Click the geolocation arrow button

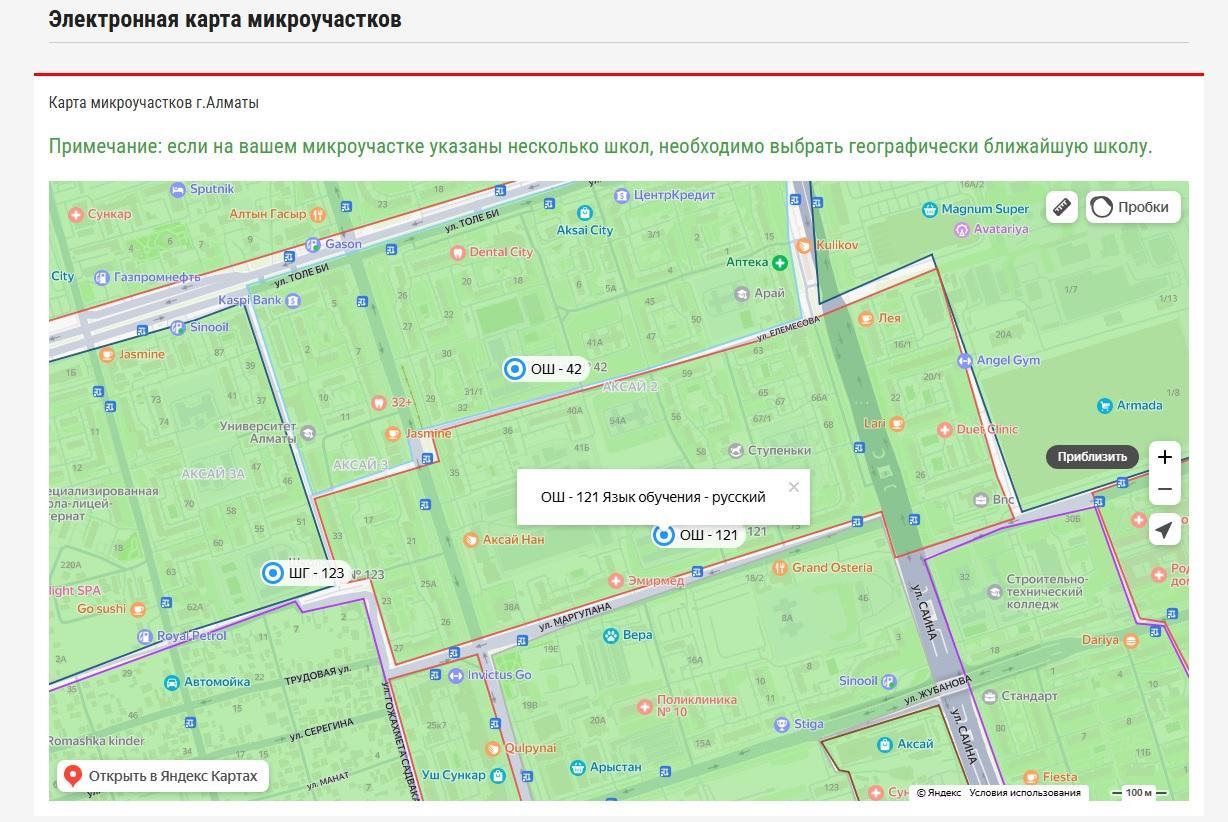1164,529
